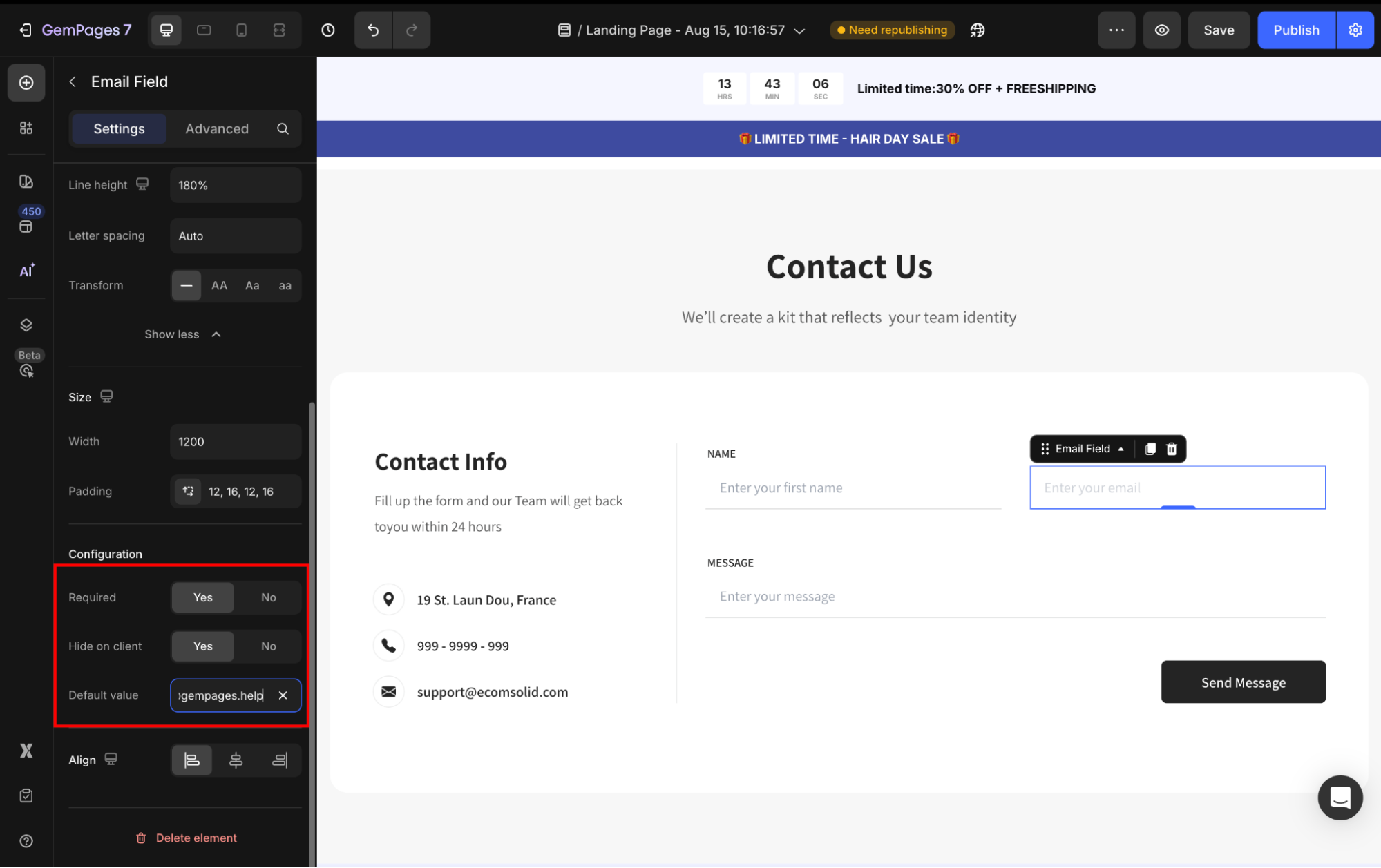Screen dimensions: 1381x868
Task: Open the AI assistant sidebar icon
Action: (26, 271)
